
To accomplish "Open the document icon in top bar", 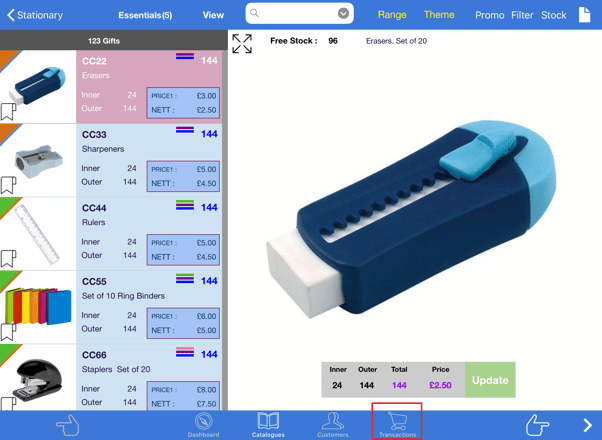I will pos(585,15).
